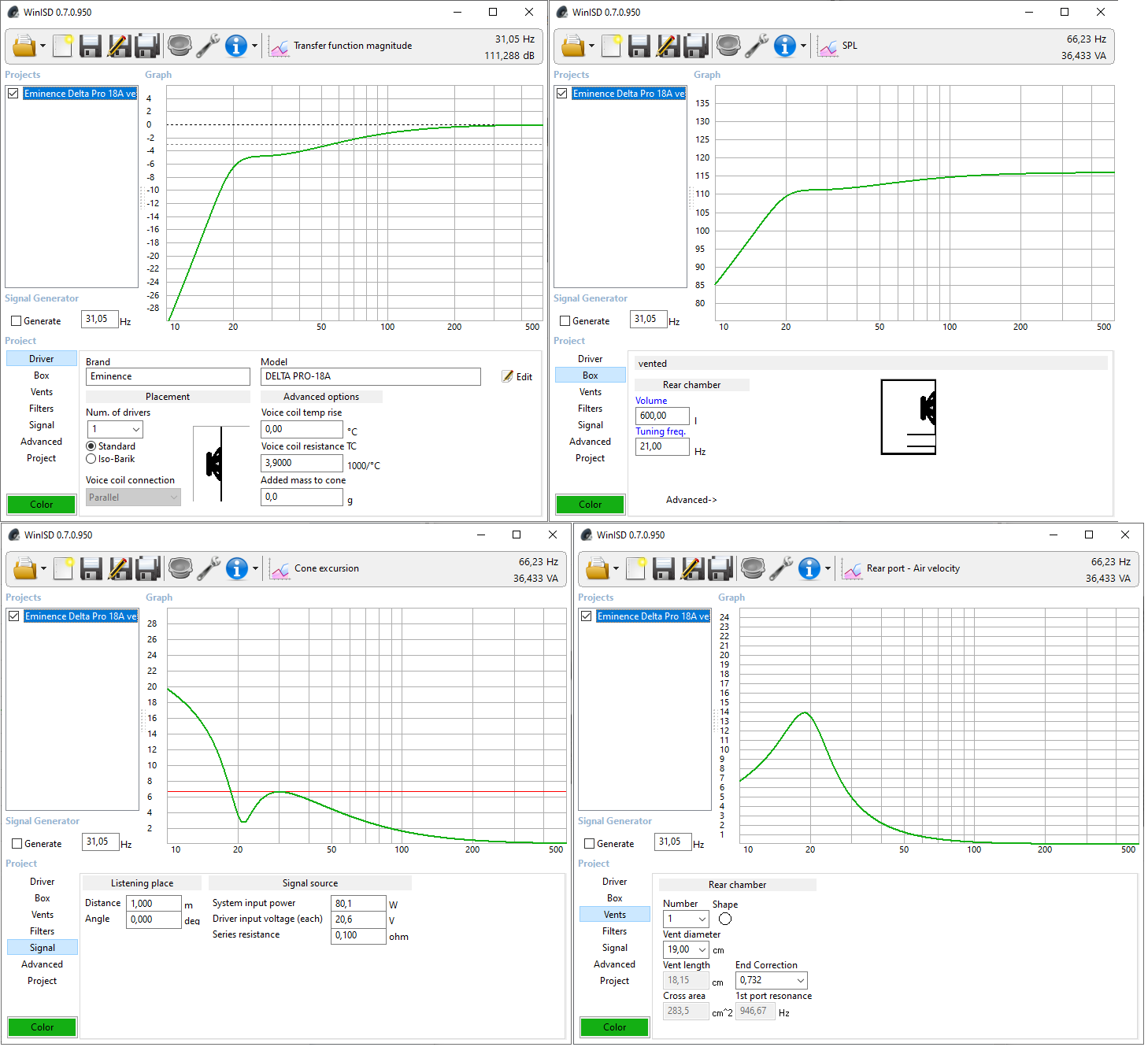Screen dimensions: 1148x1047
Task: Open driver editor speaker icon in Transfer function window
Action: 180,46
